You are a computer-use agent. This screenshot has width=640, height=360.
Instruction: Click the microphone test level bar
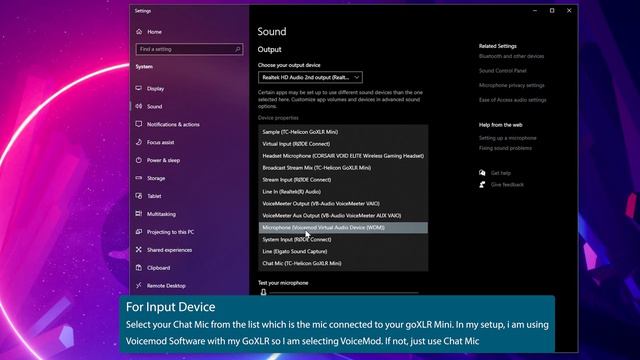tap(344, 293)
